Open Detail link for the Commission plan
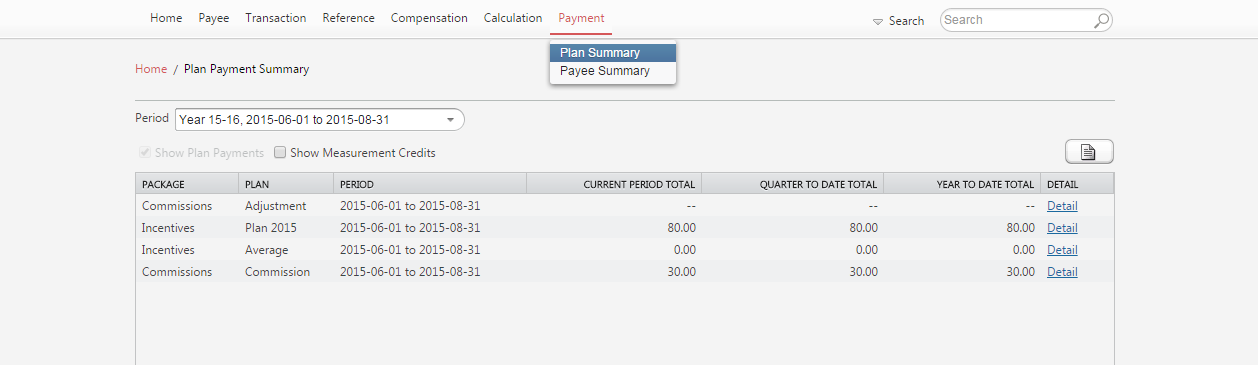This screenshot has width=1258, height=365. click(x=1062, y=272)
